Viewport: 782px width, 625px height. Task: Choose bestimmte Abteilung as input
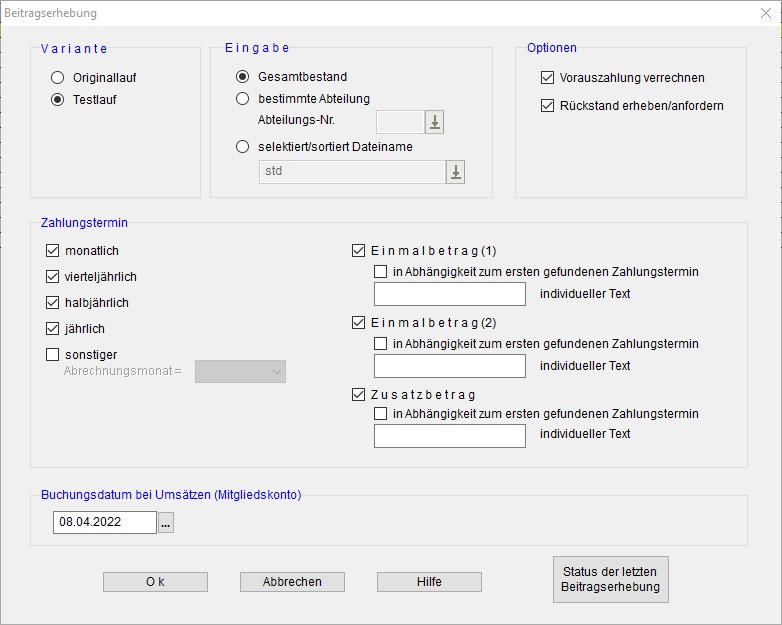click(242, 99)
